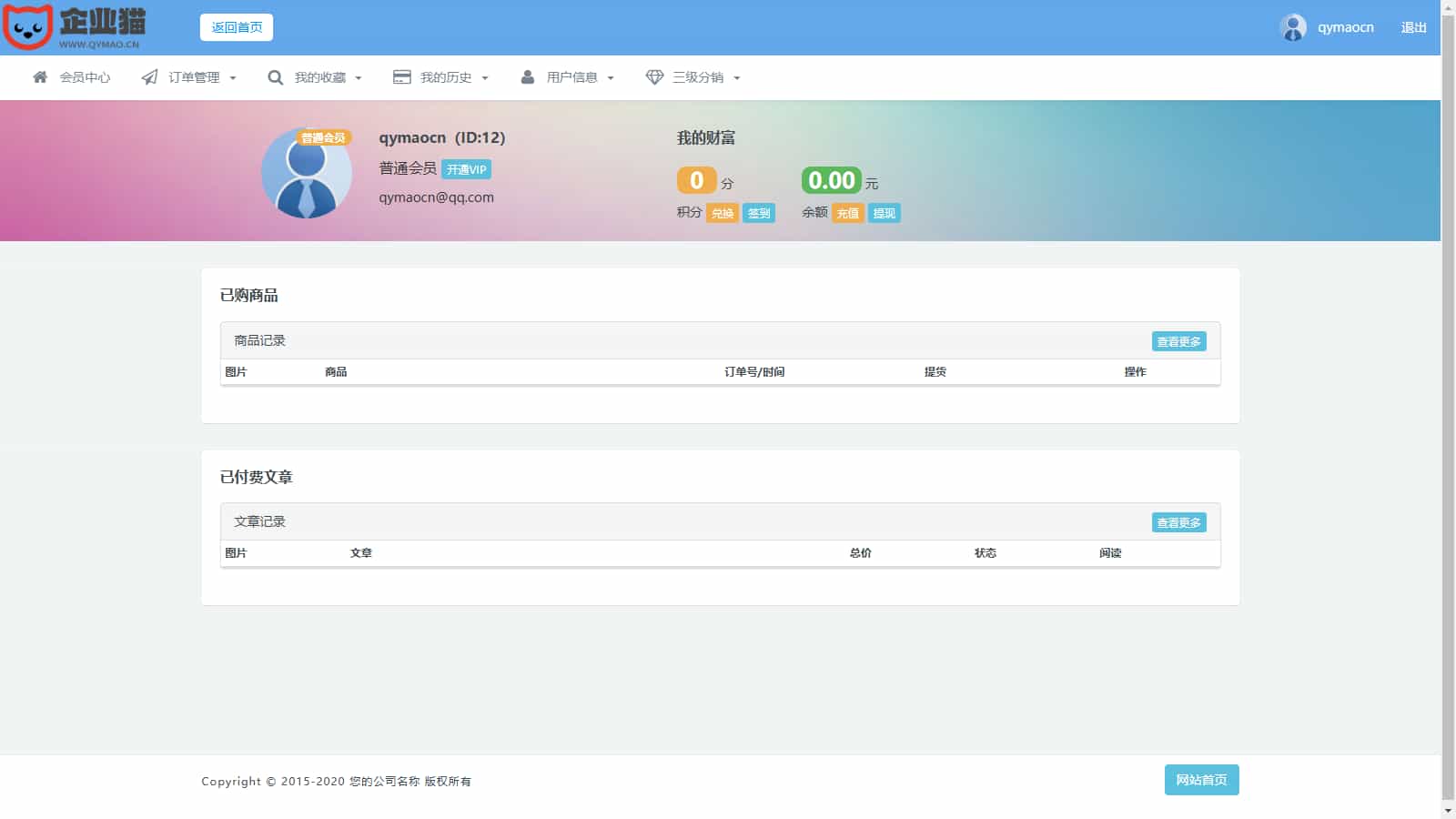The height and width of the screenshot is (819, 1456).
Task: Click the diamond icon for 三级分销
Action: [654, 77]
